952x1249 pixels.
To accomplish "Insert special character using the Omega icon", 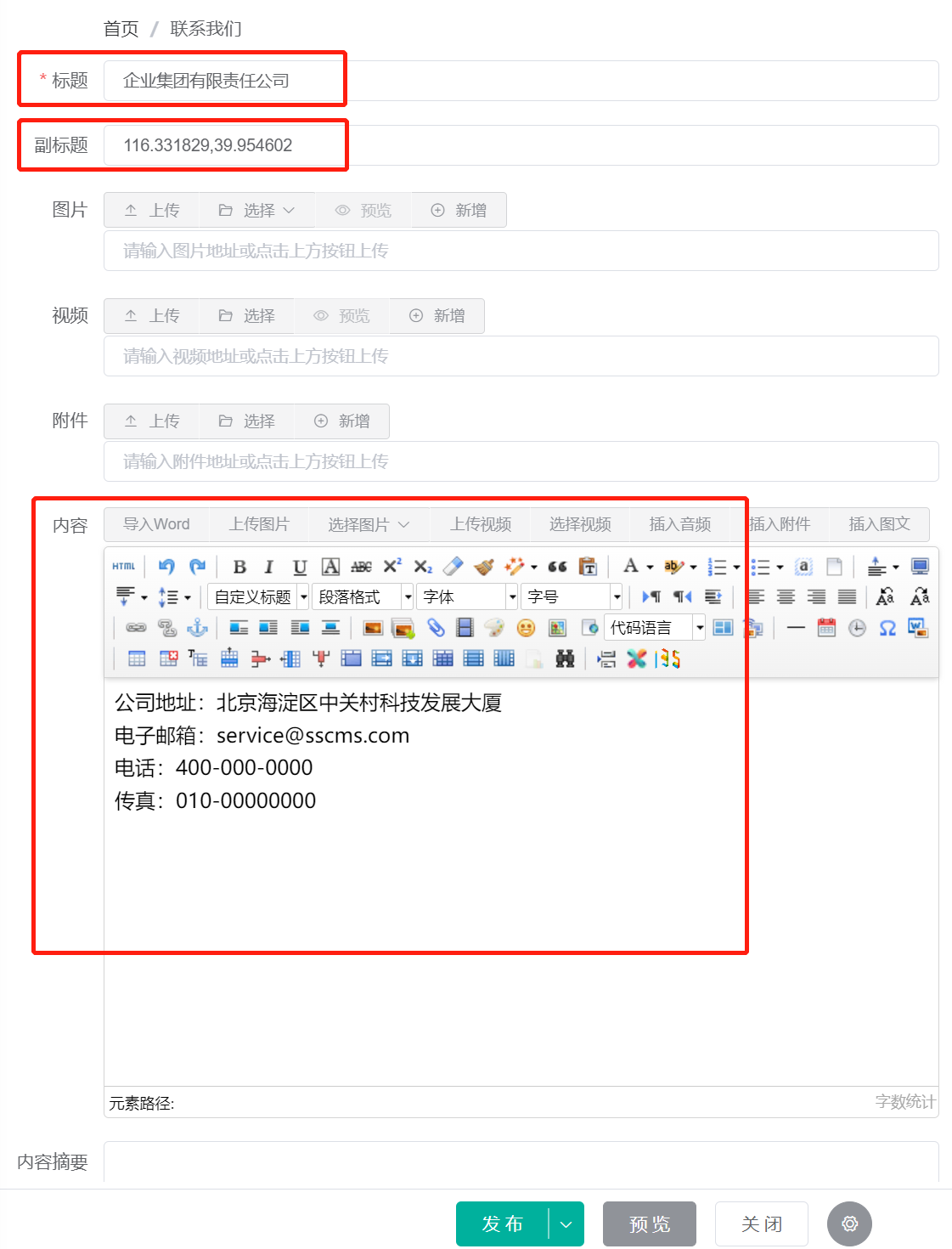I will coord(887,629).
